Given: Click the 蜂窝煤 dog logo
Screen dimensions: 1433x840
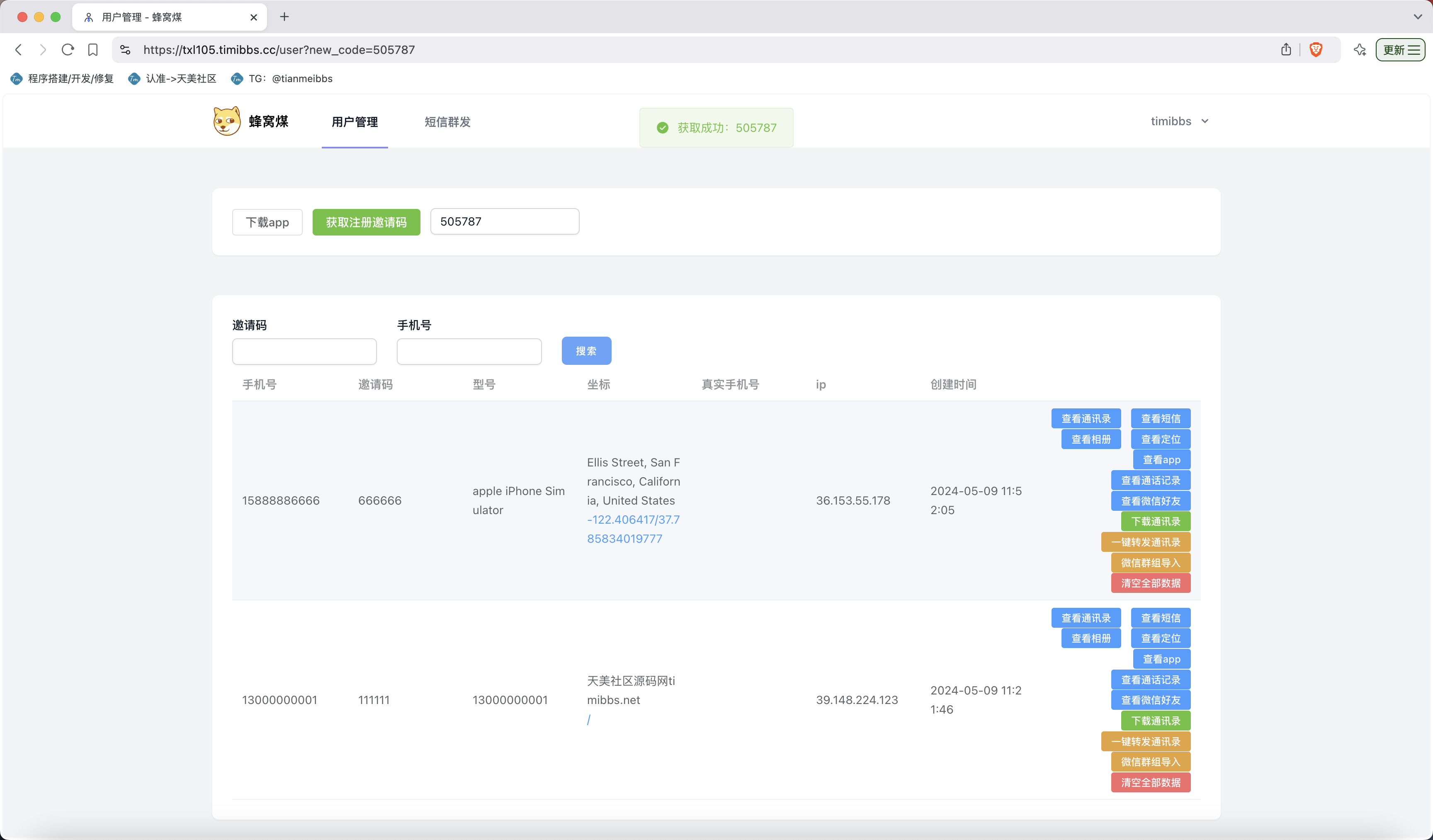Looking at the screenshot, I should pos(227,121).
